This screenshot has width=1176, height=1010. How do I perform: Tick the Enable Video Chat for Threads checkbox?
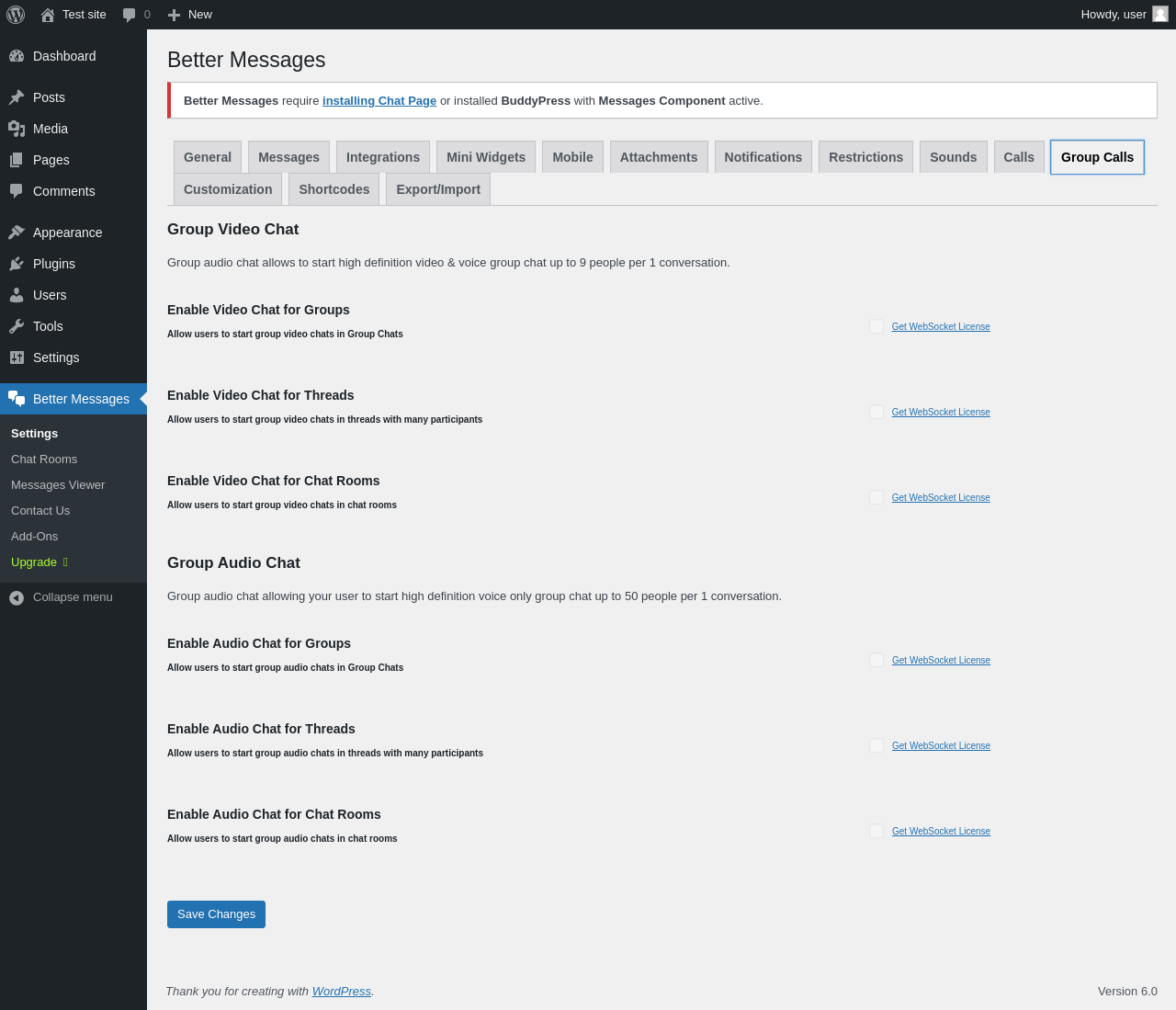coord(876,412)
